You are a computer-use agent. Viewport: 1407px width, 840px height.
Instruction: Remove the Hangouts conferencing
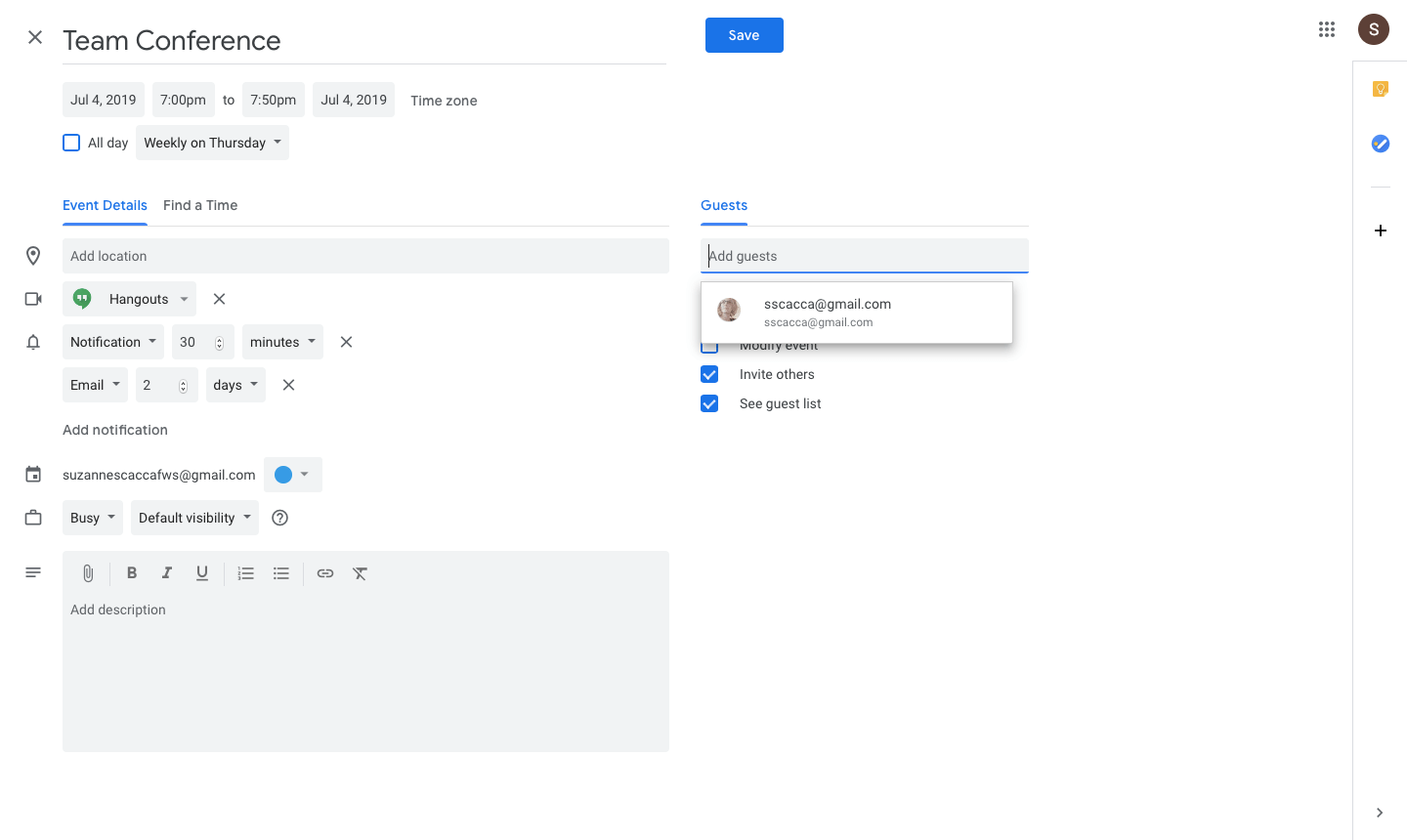pos(220,299)
